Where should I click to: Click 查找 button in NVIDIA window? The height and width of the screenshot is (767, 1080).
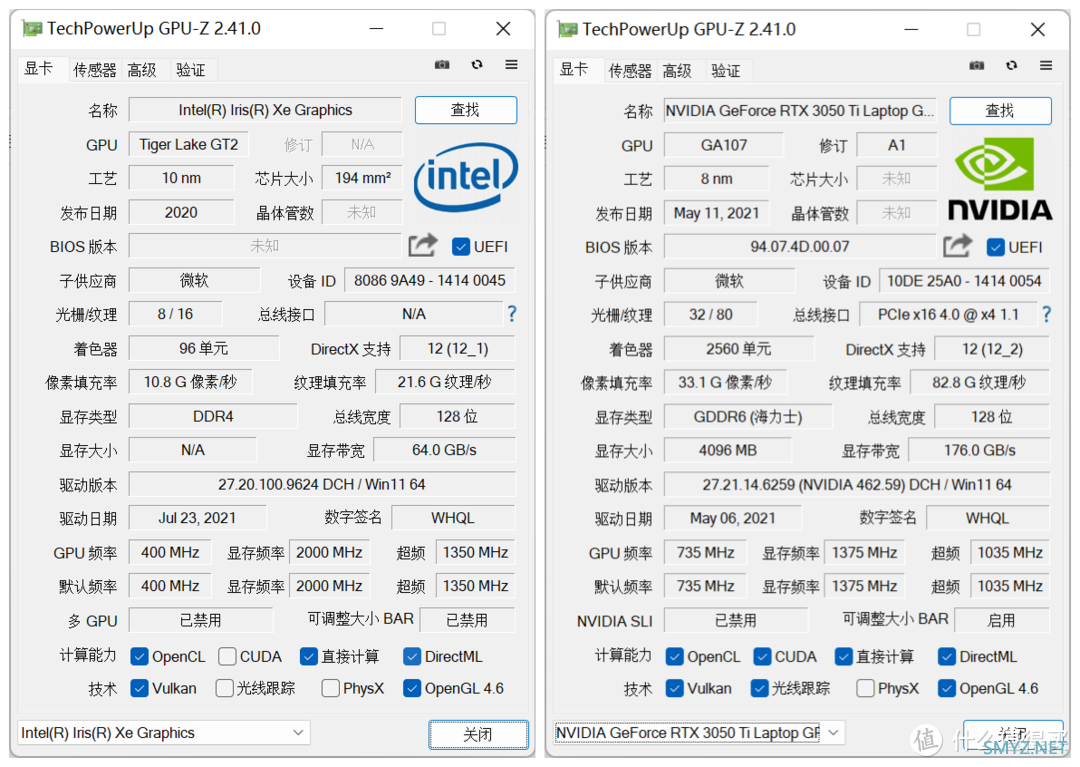tap(1000, 111)
